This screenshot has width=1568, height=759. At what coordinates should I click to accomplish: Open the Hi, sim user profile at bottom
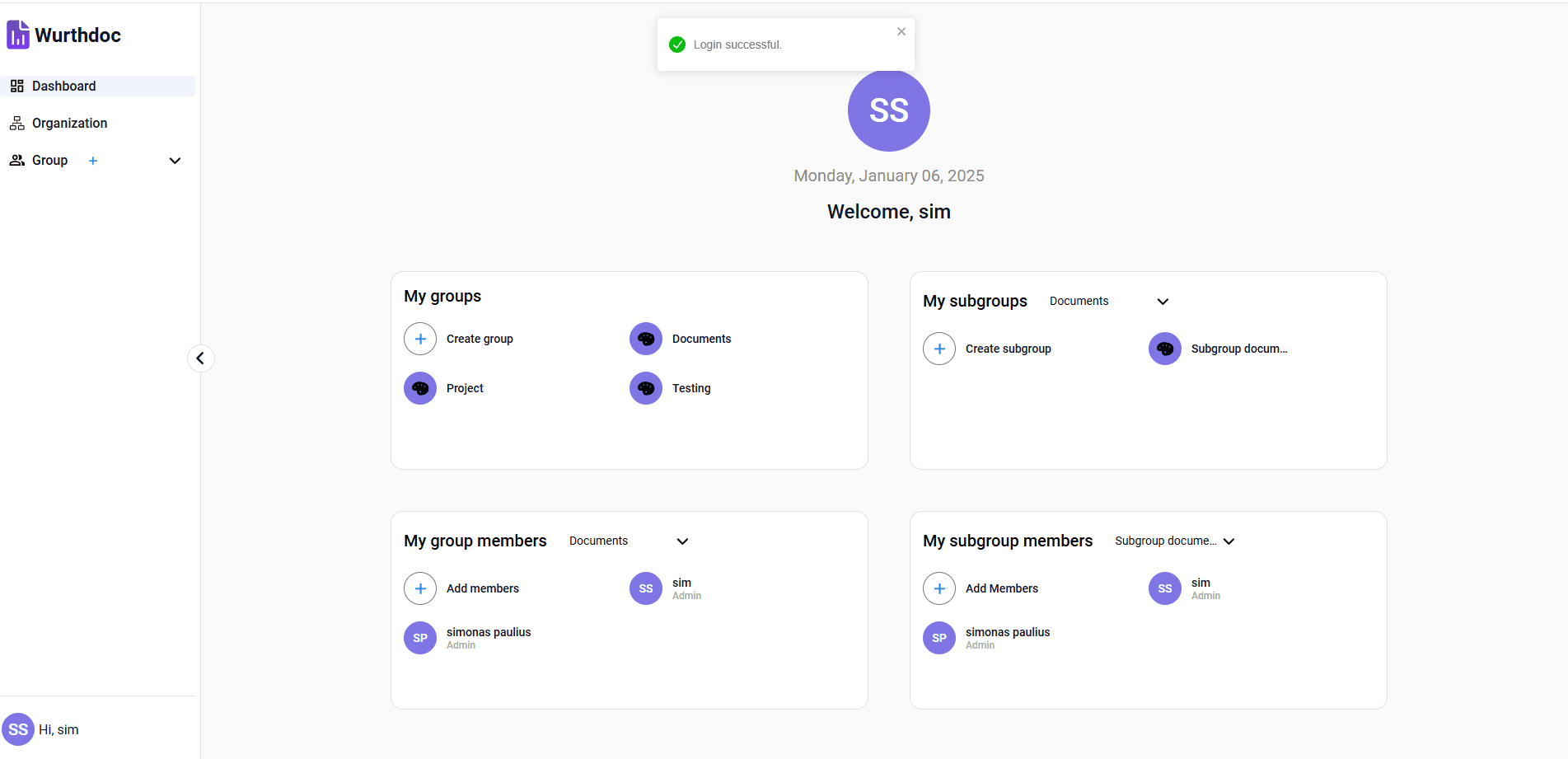pos(41,729)
